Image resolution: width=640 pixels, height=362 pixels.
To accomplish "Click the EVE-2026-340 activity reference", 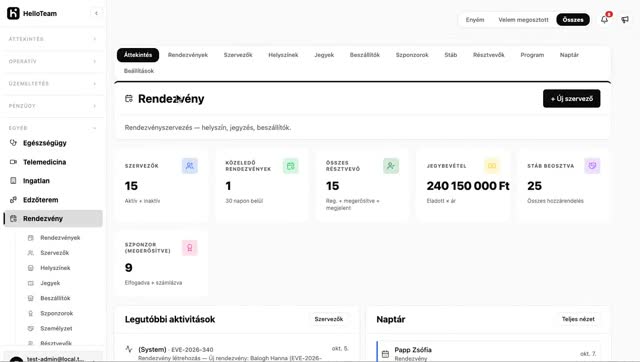I will click(x=192, y=350).
